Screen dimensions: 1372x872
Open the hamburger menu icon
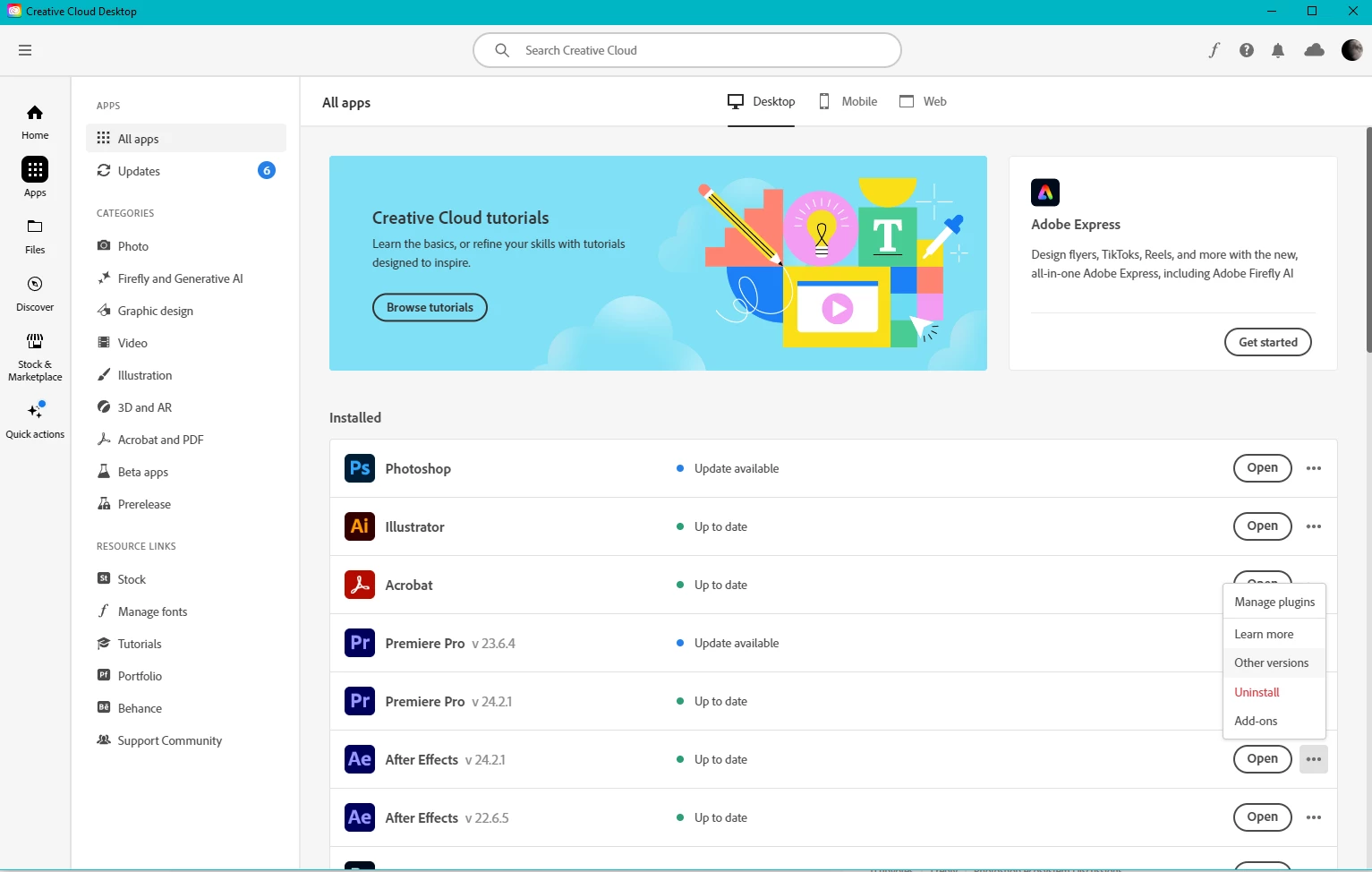coord(25,50)
